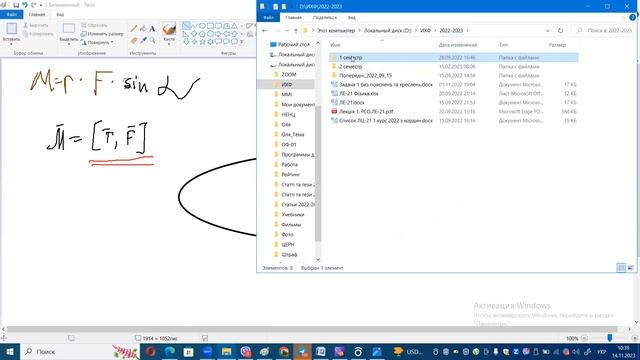Click the Paint zoom out minus button
The height and width of the screenshot is (360, 640).
coord(584,338)
